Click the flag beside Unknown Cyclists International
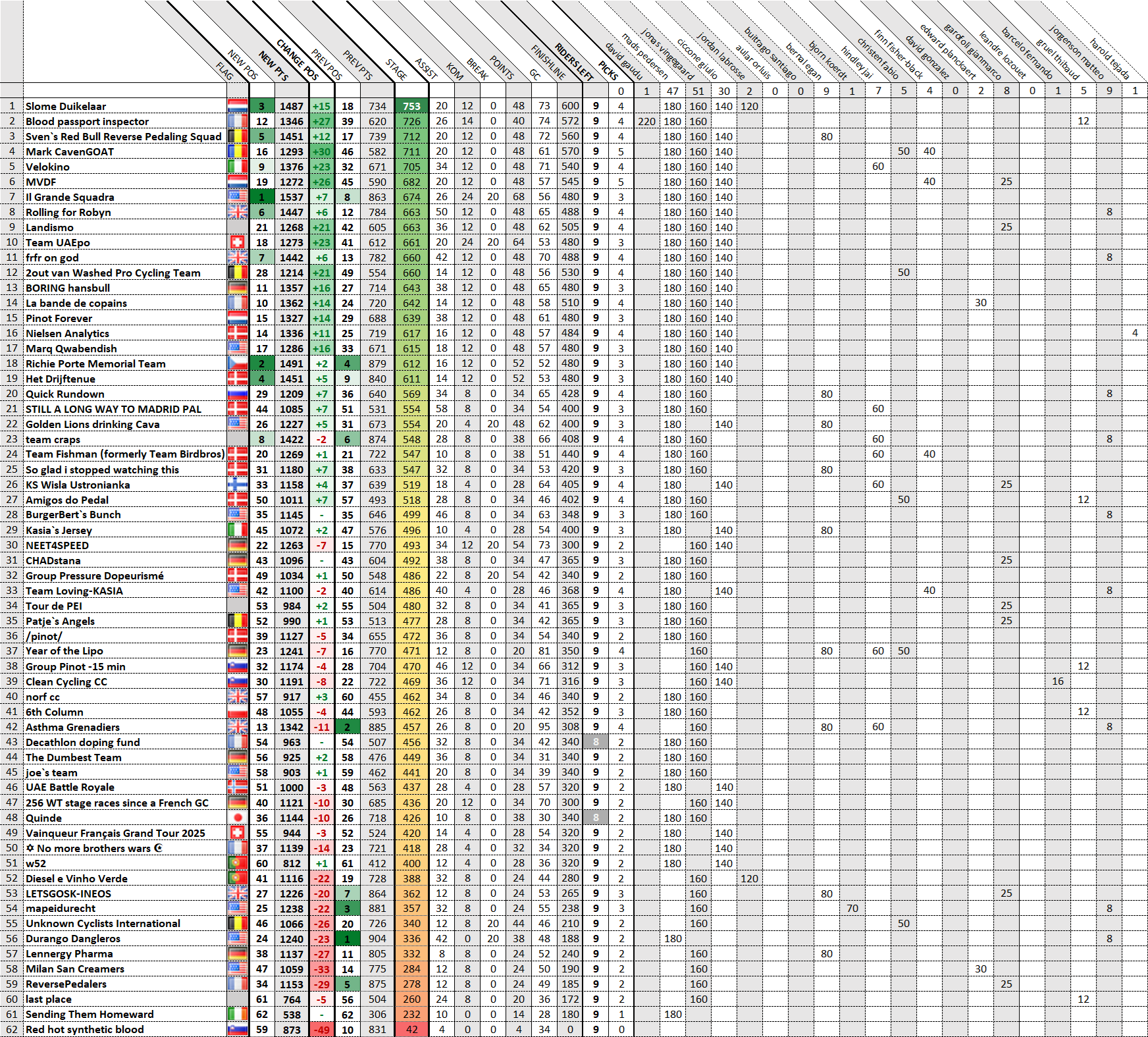Screen dimensions: 1148x1037 click(x=238, y=924)
